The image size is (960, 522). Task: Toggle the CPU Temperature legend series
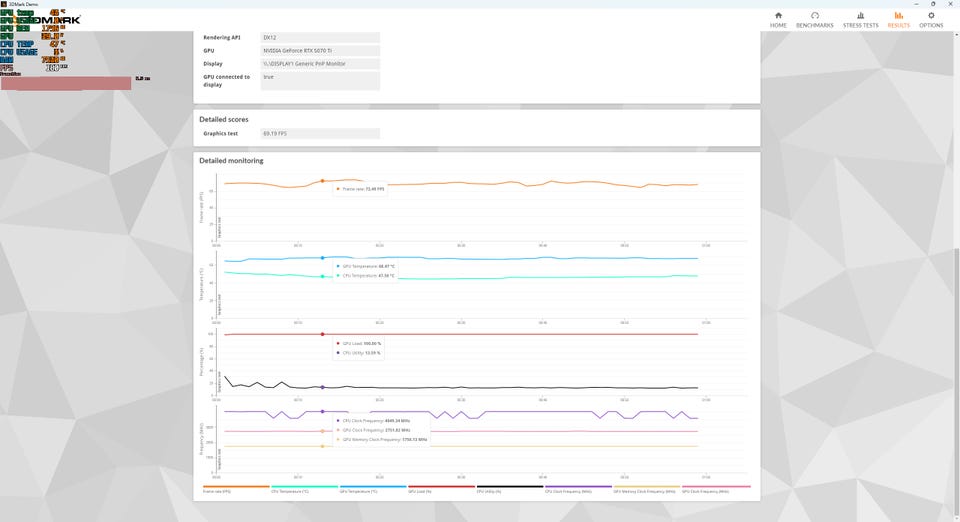pyautogui.click(x=304, y=489)
